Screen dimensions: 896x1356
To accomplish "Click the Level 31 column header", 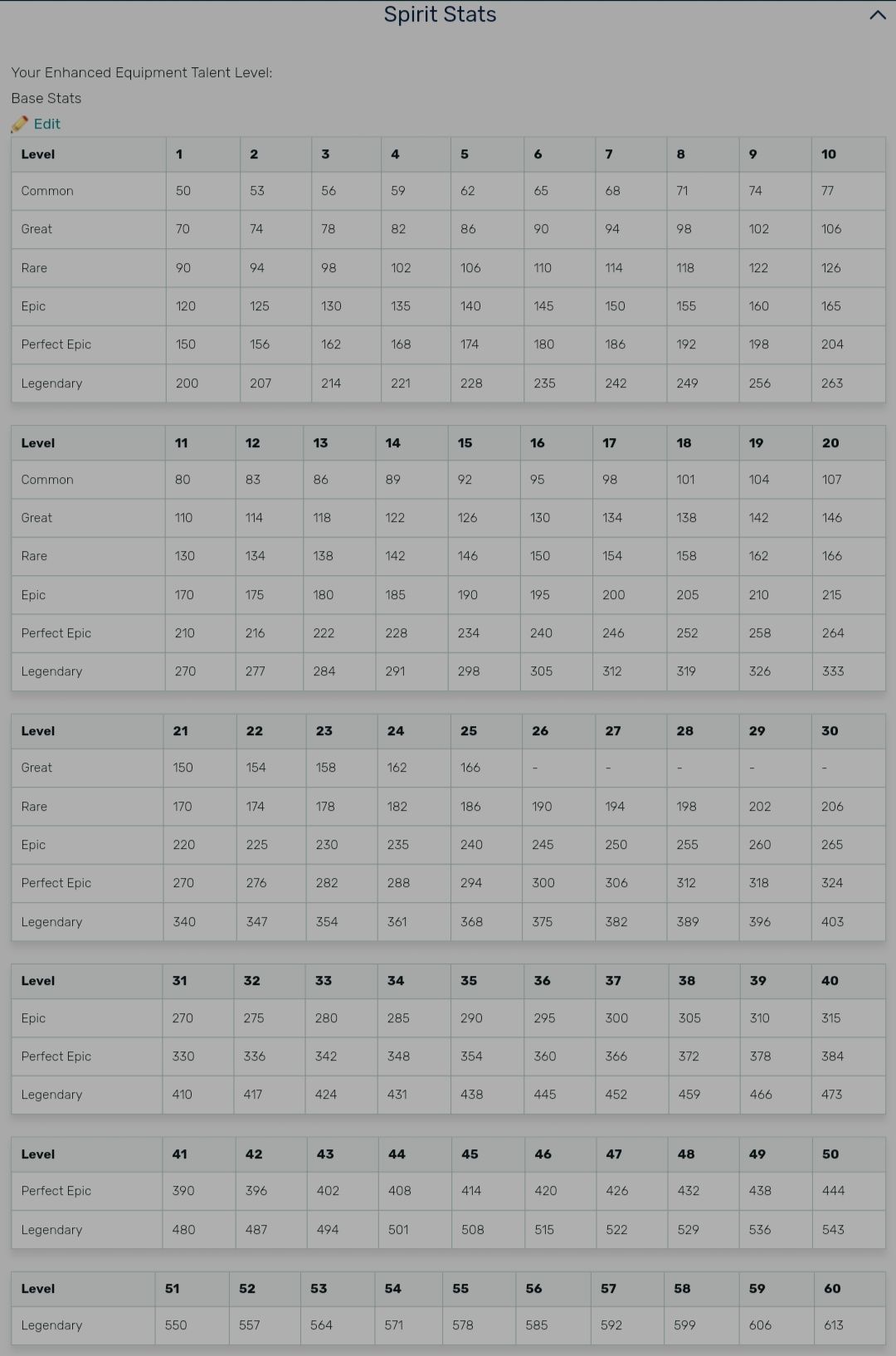I will 179,981.
